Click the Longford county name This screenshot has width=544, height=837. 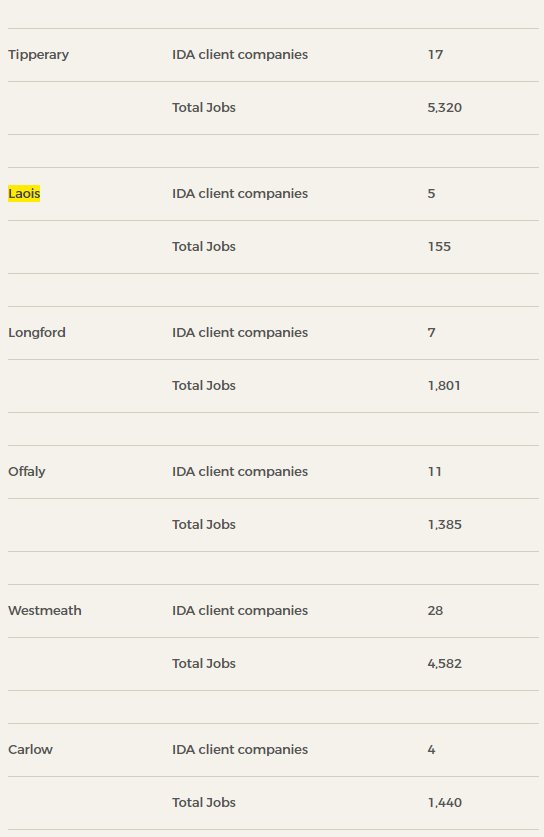point(37,333)
